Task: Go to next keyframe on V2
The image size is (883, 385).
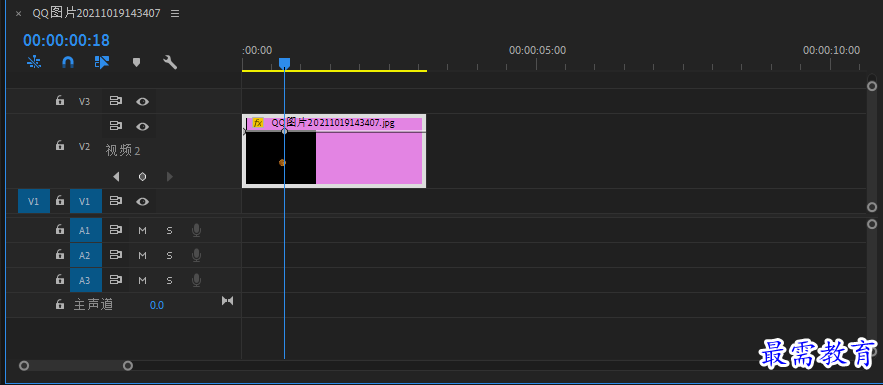Action: click(x=170, y=177)
